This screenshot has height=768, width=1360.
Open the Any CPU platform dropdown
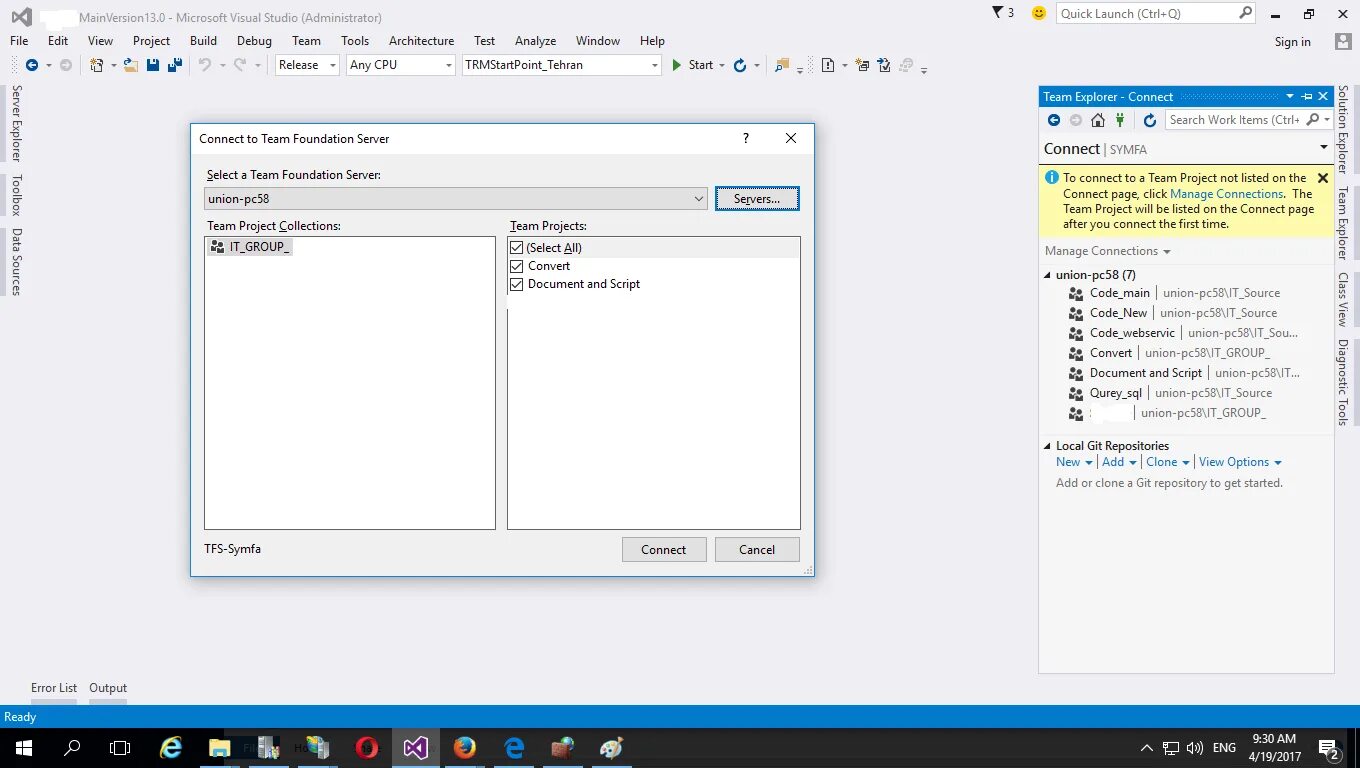448,65
